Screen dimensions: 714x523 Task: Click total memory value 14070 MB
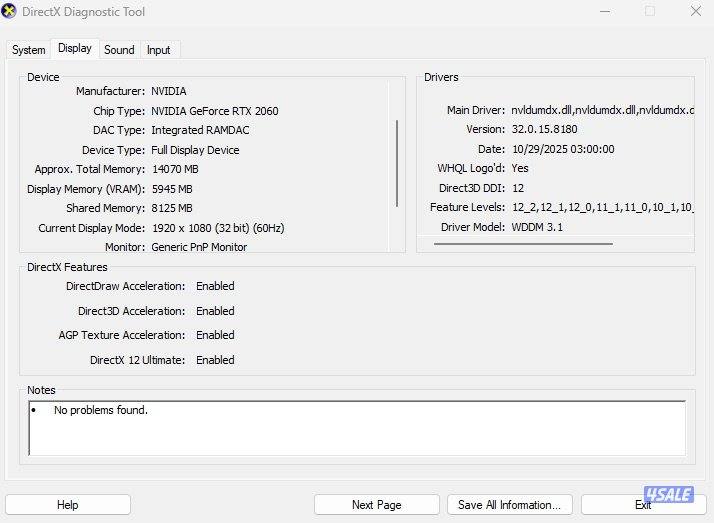[175, 169]
